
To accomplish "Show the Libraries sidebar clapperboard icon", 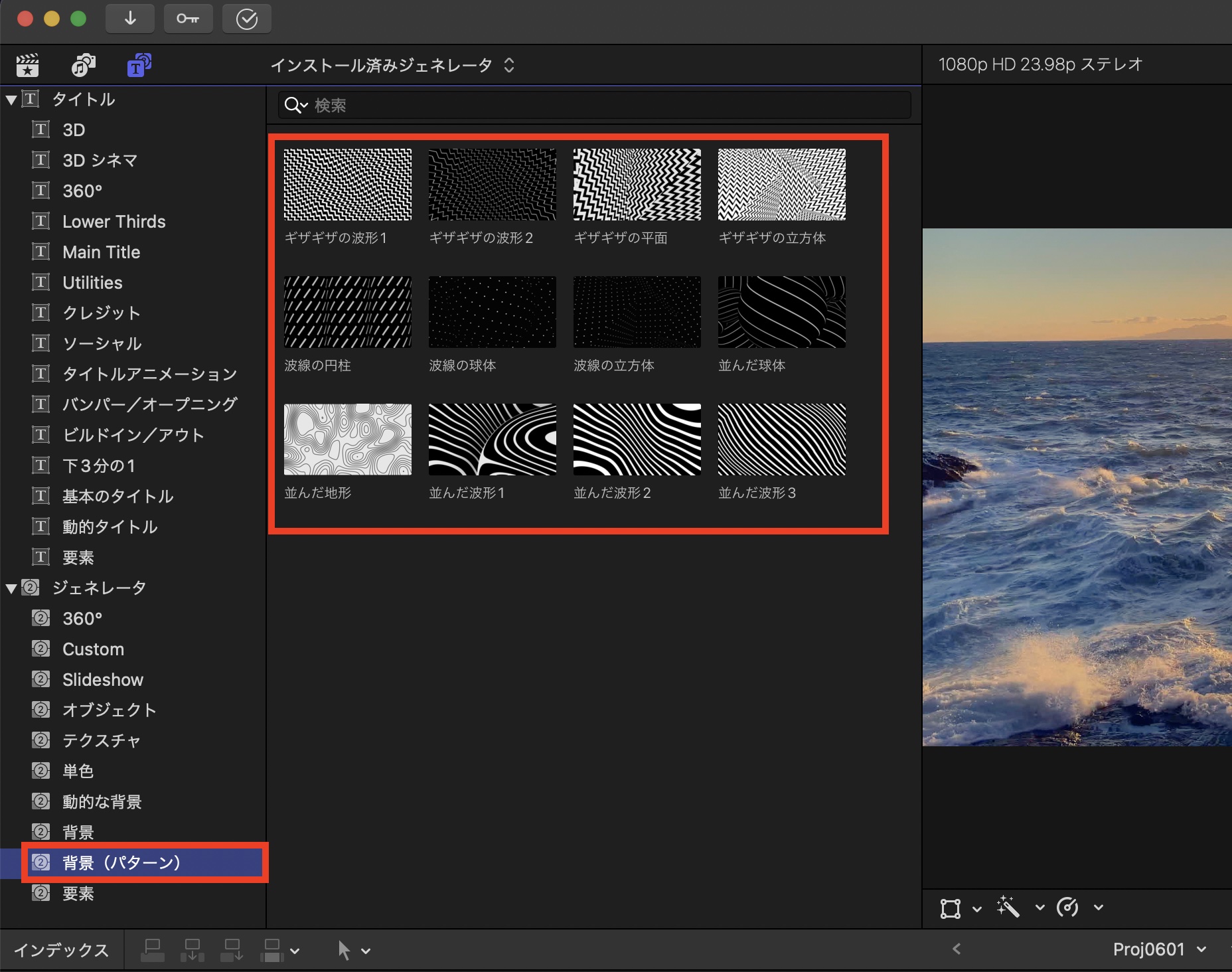I will 27,65.
